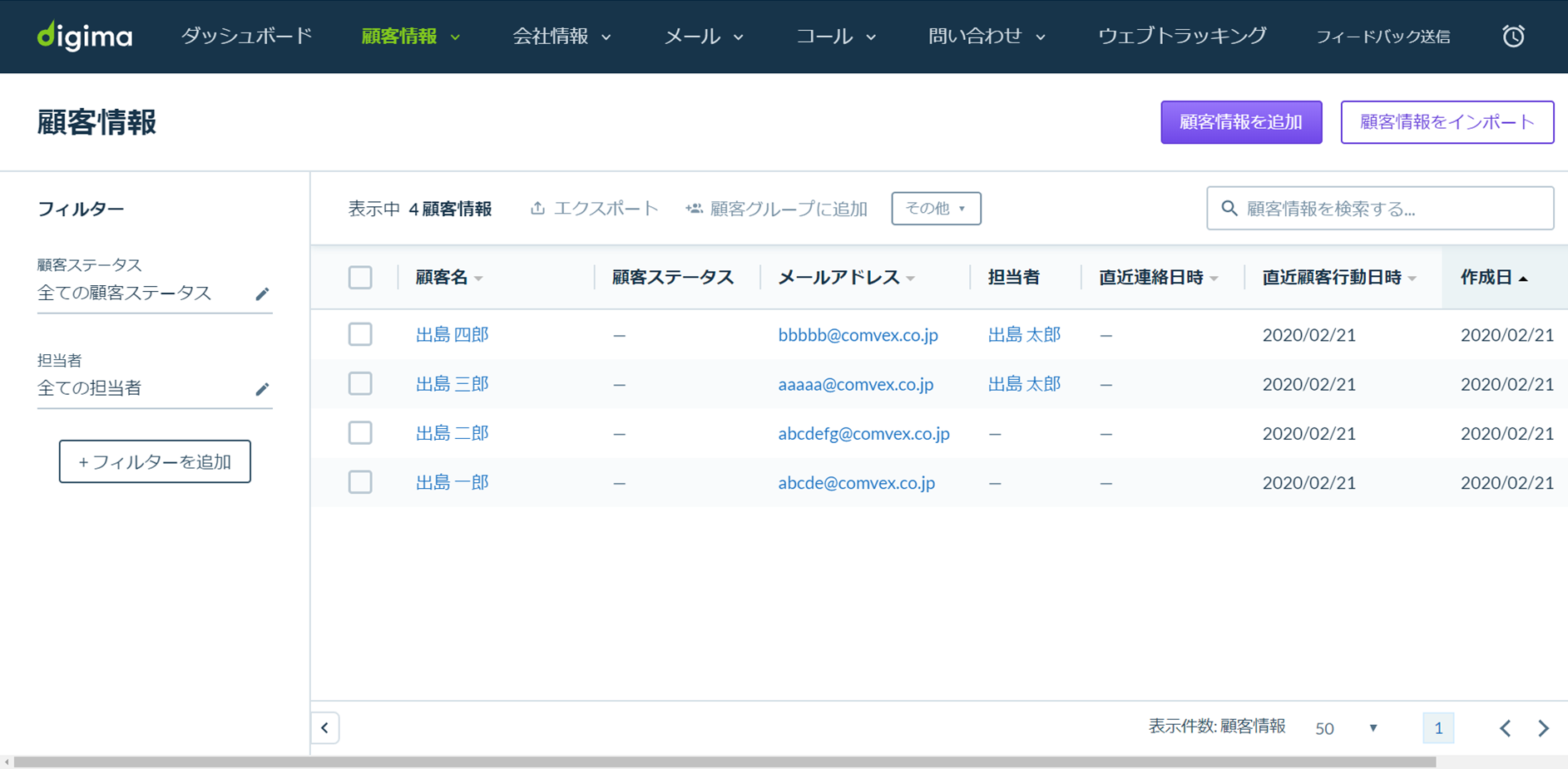Image resolution: width=1568 pixels, height=769 pixels.
Task: Click the 顧客情報を追加 button
Action: (1241, 122)
